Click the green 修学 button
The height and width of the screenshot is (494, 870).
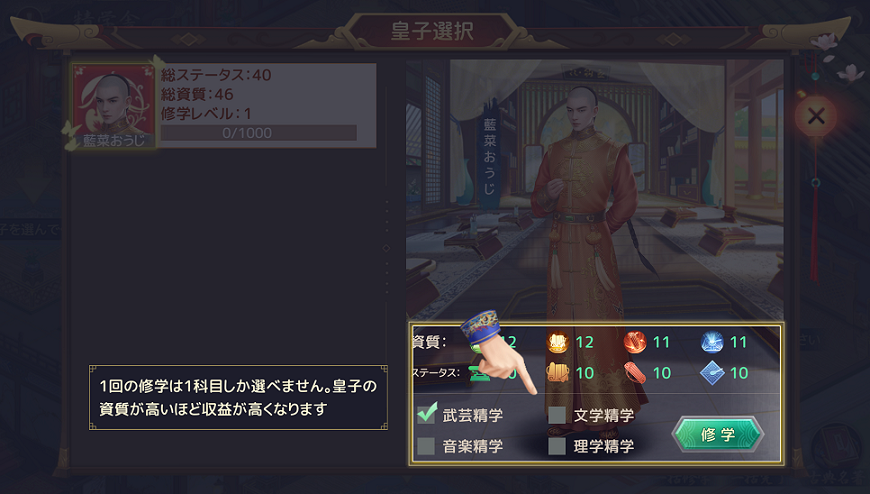pyautogui.click(x=718, y=434)
